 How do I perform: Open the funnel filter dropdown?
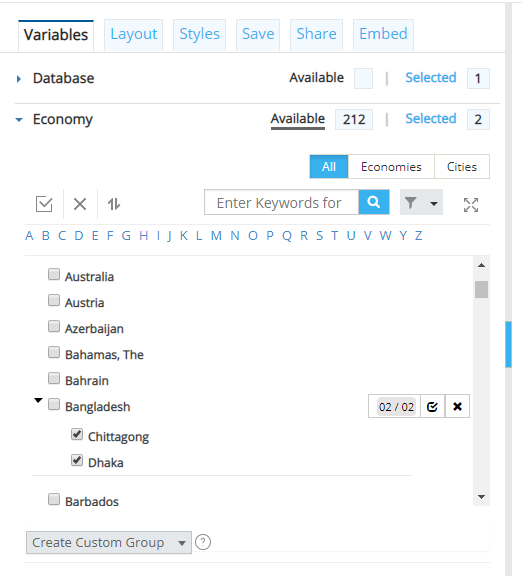(421, 202)
